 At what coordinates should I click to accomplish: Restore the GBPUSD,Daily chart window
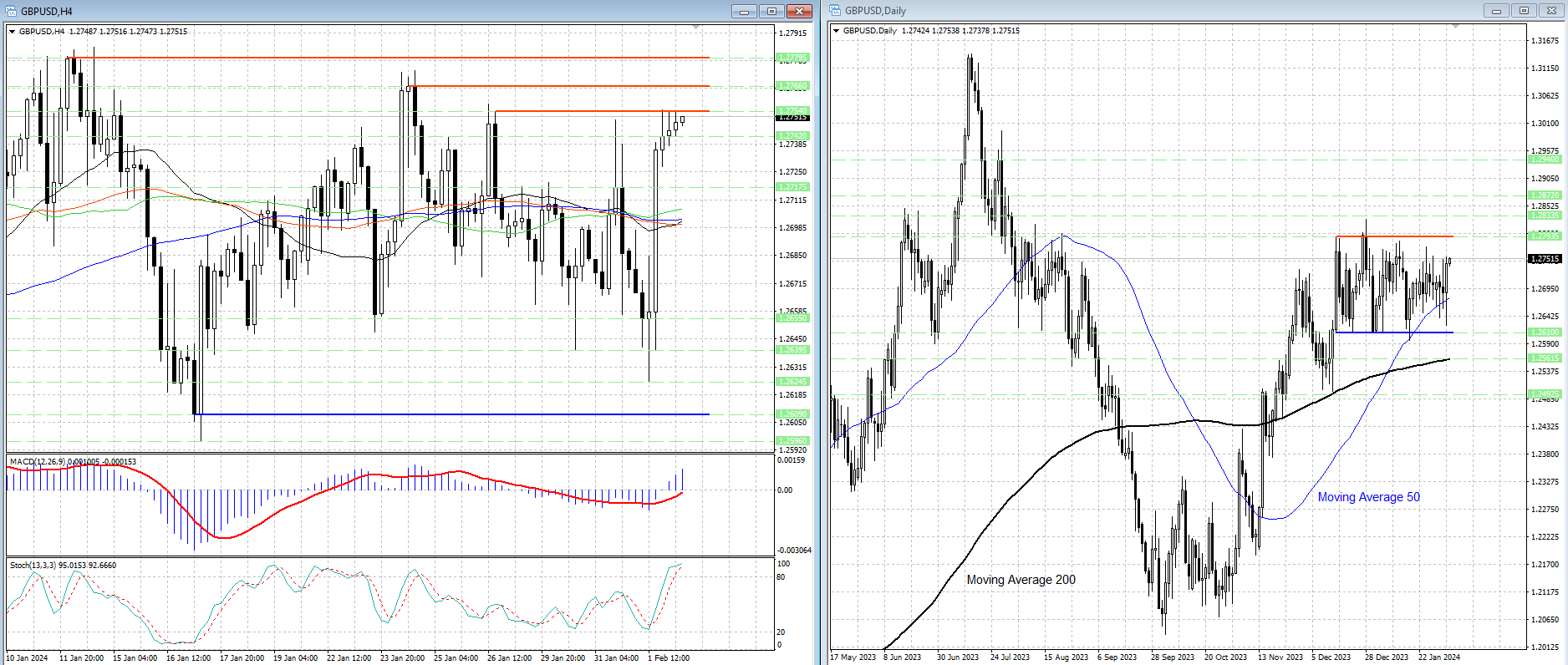[x=1524, y=11]
